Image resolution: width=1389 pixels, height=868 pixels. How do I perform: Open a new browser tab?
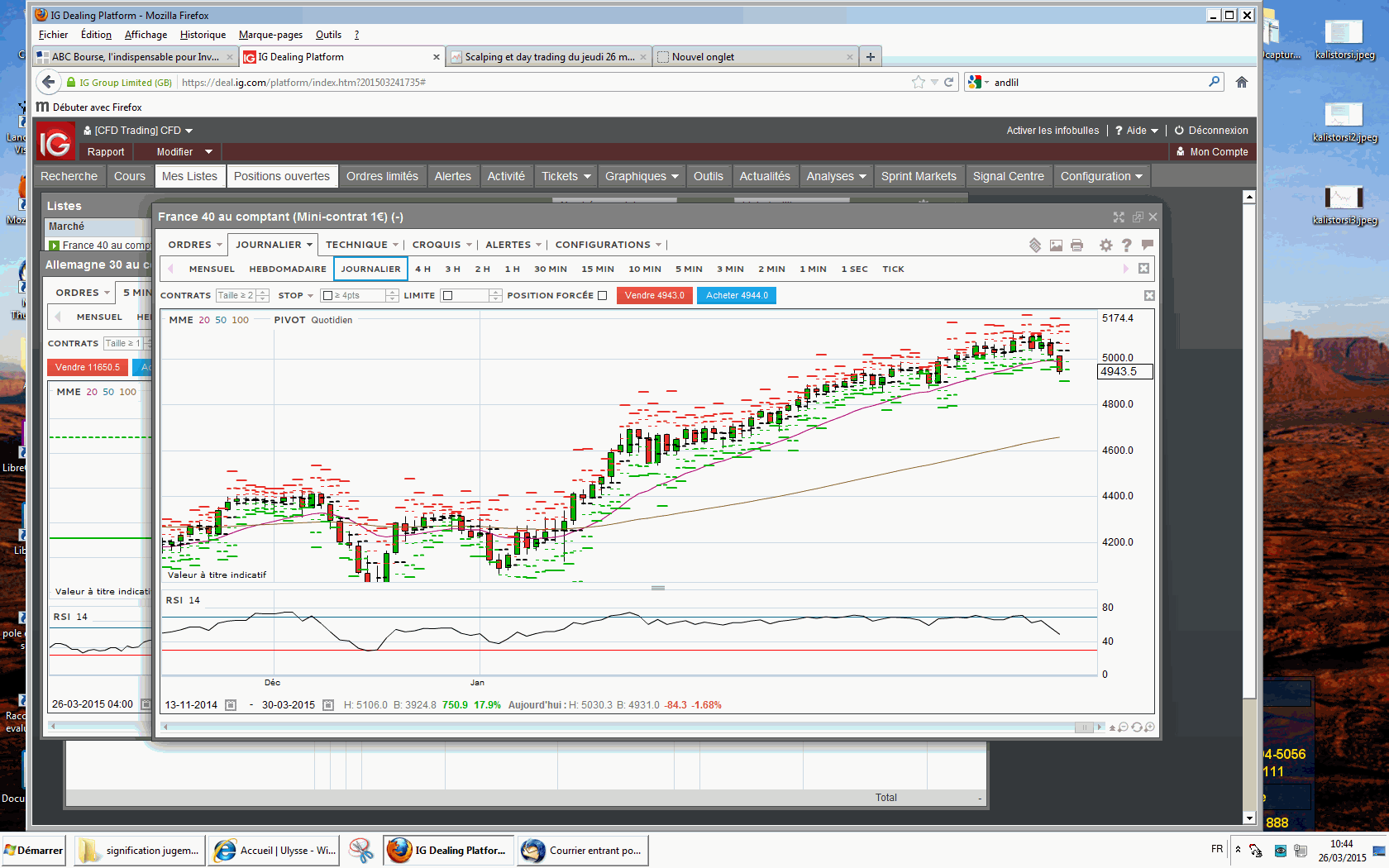(870, 57)
